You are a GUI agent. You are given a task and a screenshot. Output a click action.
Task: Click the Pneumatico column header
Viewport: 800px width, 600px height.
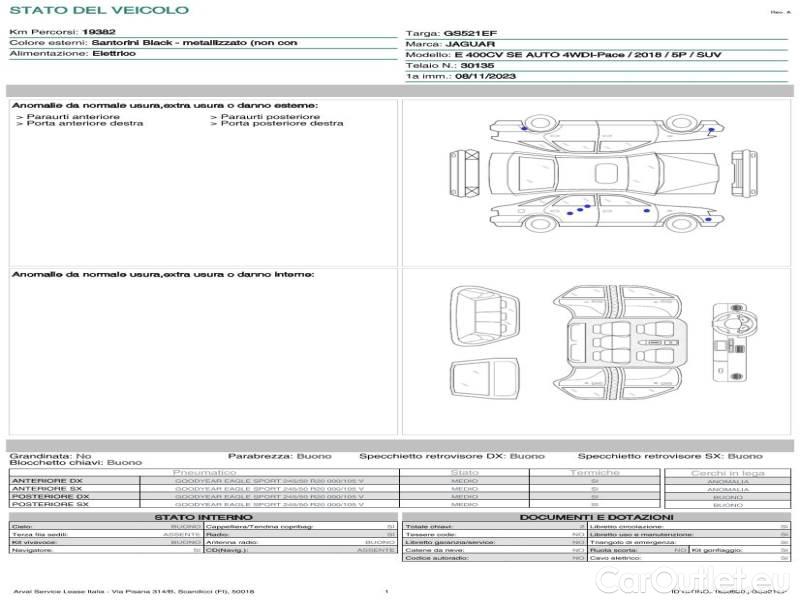click(205, 472)
